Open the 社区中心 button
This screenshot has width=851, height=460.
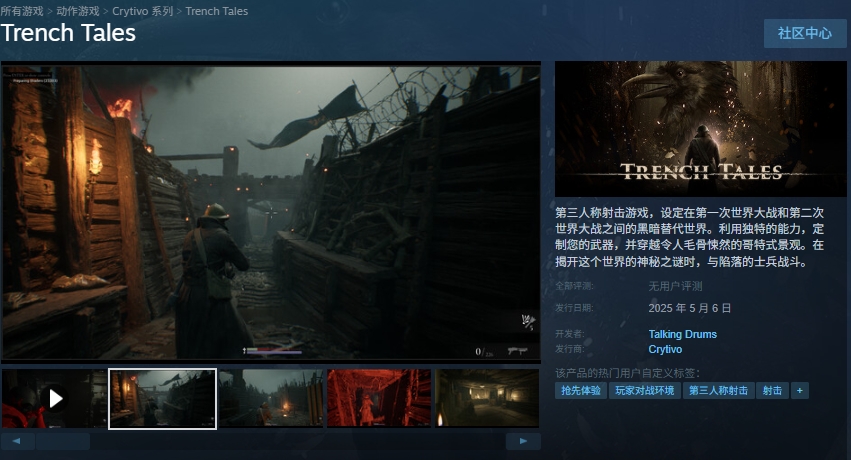click(805, 34)
